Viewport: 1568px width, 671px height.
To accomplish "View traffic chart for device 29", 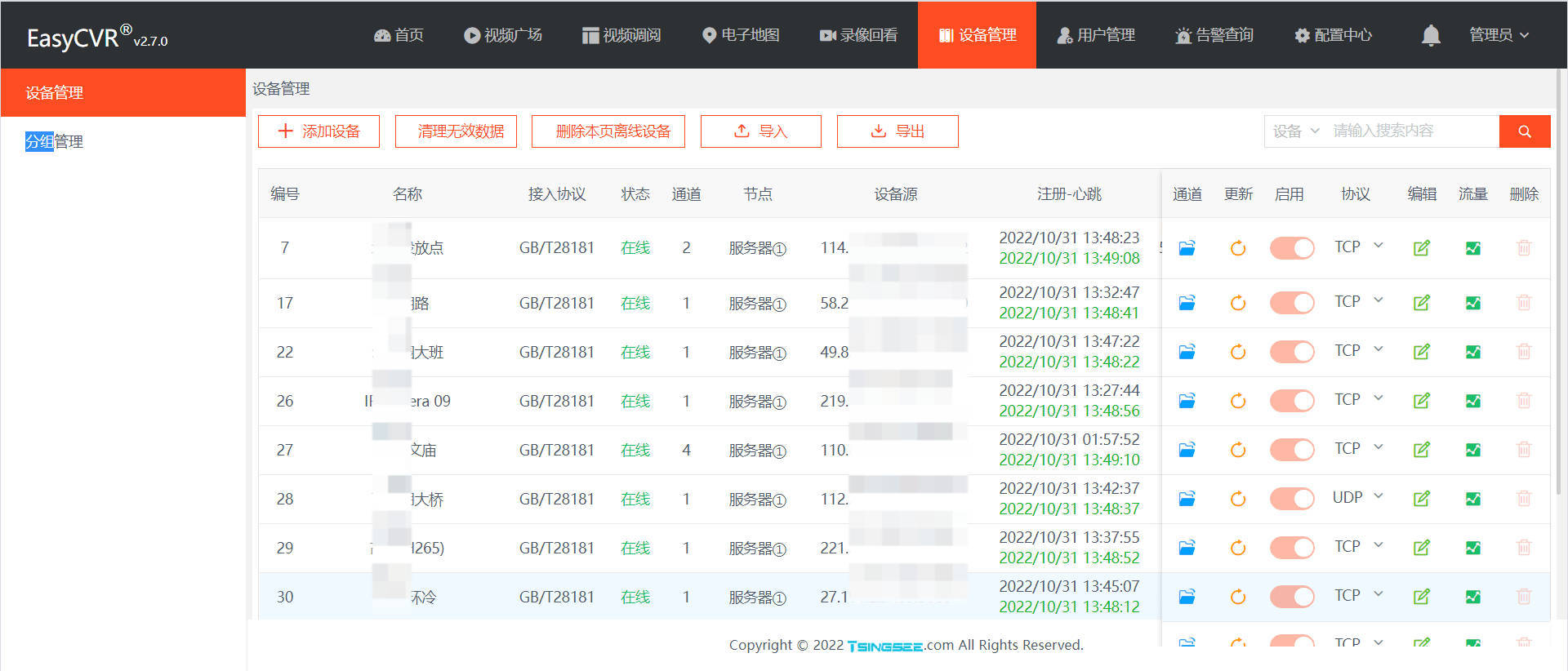I will tap(1473, 549).
